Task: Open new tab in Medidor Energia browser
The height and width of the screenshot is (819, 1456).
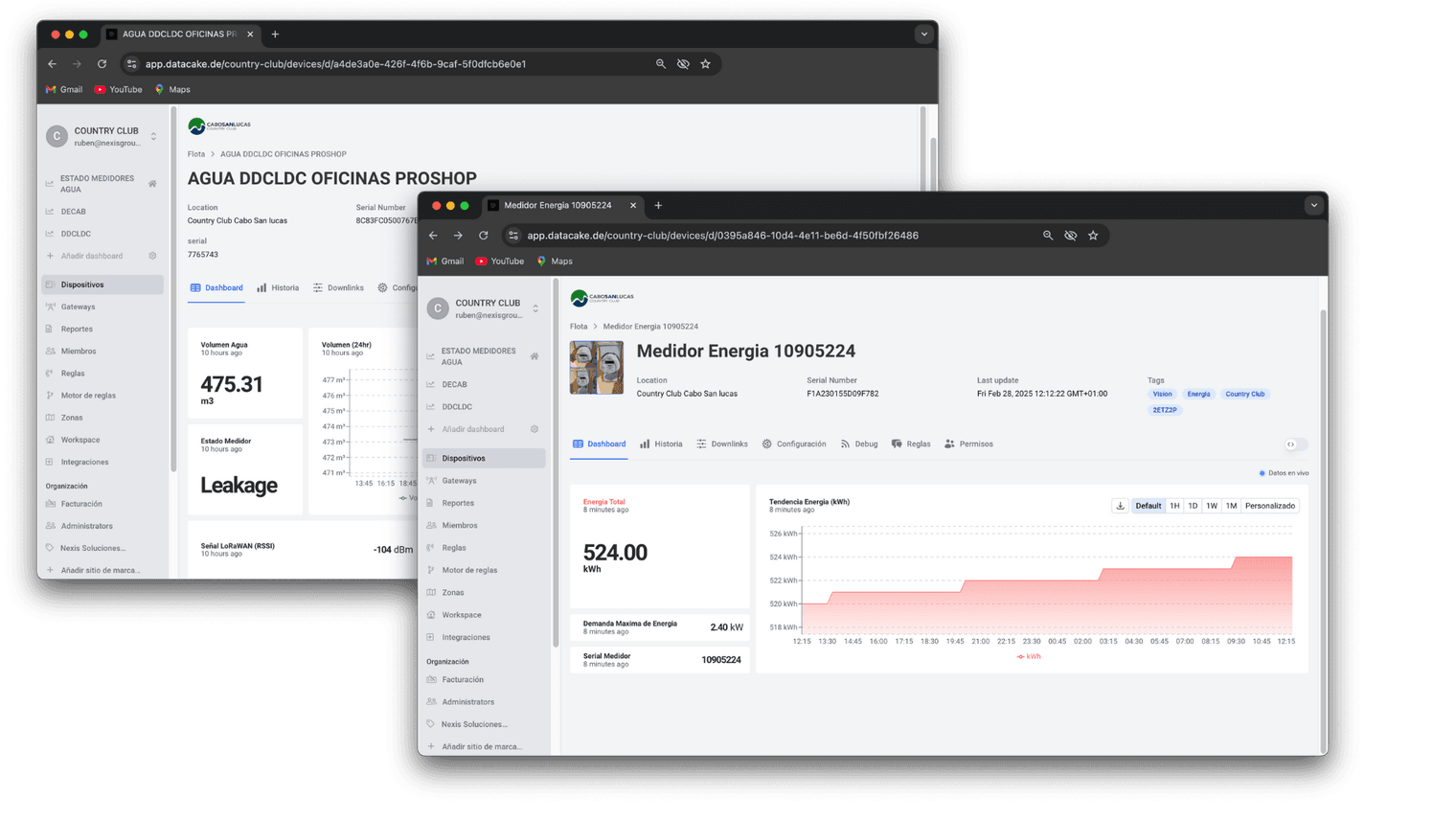Action: coord(658,205)
